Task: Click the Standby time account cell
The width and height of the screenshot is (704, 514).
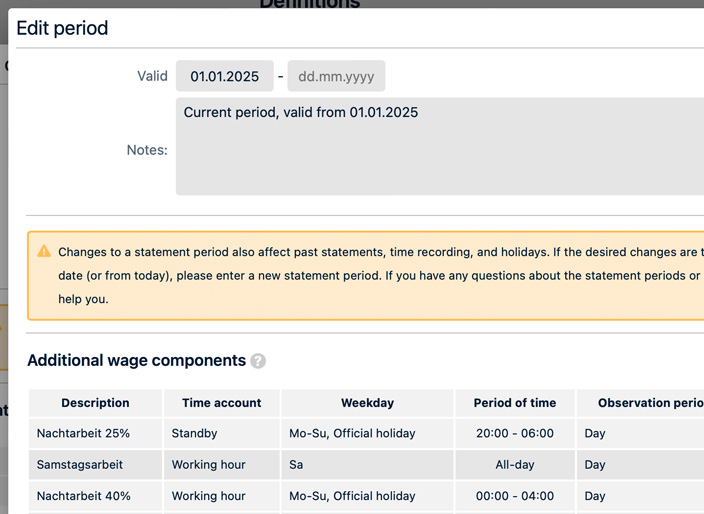Action: coord(194,433)
